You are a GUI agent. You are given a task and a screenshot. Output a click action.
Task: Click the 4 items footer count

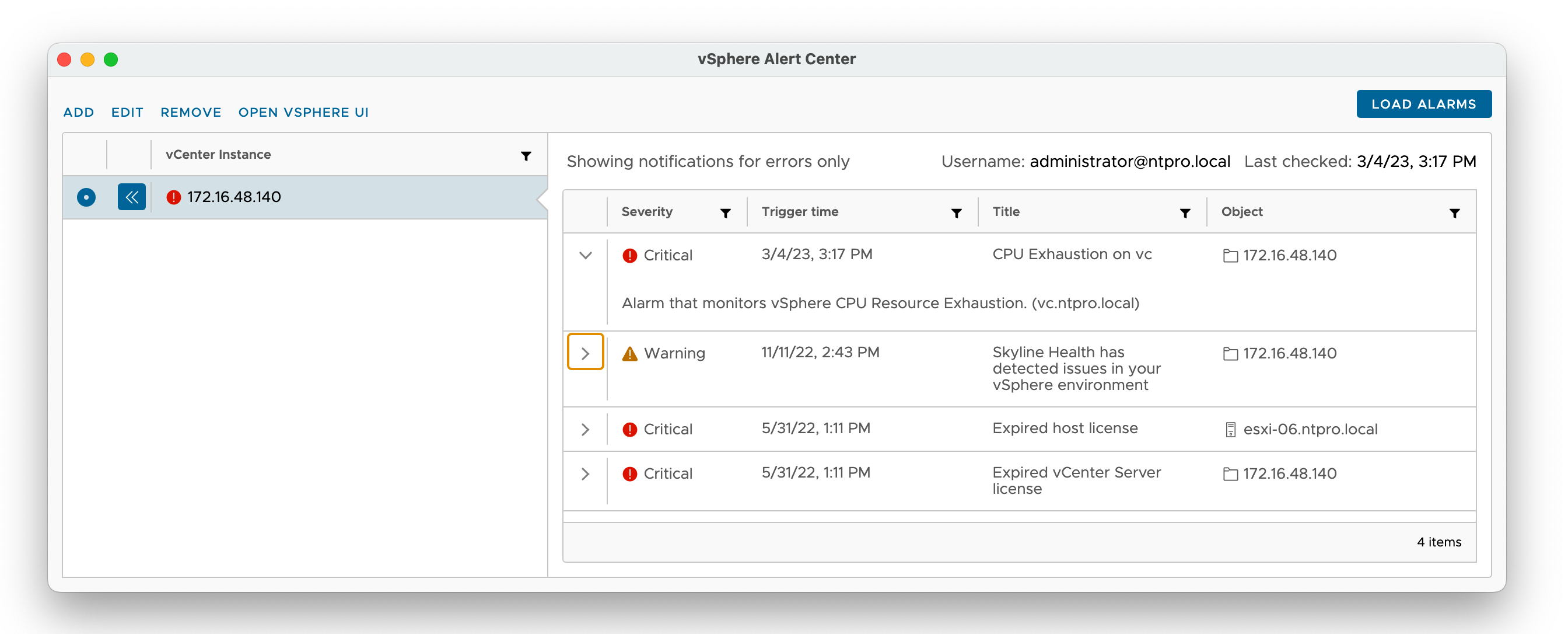1438,542
